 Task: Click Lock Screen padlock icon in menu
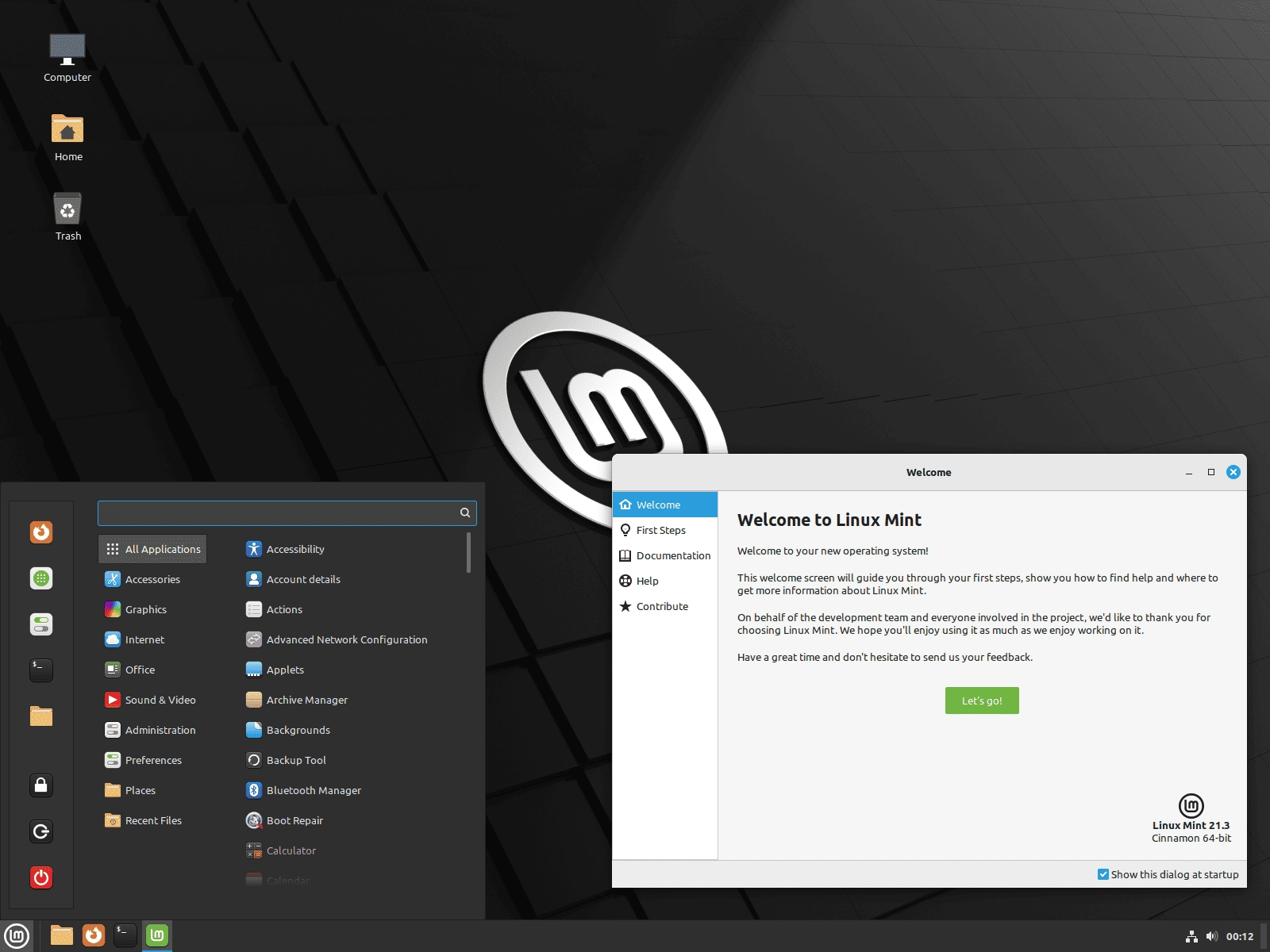coord(41,785)
